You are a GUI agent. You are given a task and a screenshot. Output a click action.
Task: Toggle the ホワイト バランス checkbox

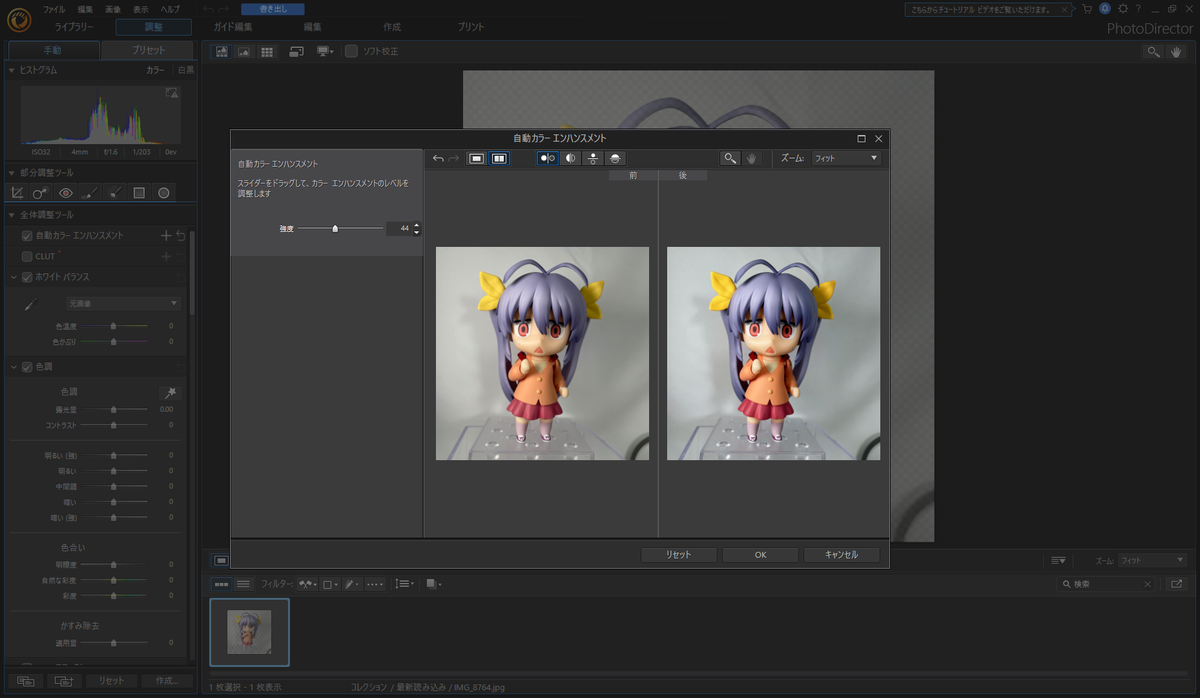point(28,276)
